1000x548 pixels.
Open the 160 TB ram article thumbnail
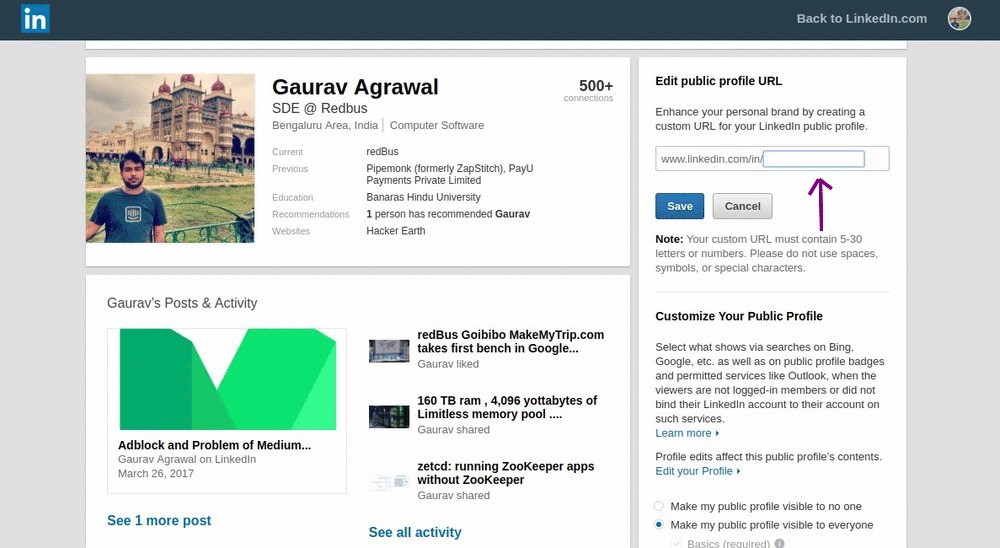[x=389, y=416]
